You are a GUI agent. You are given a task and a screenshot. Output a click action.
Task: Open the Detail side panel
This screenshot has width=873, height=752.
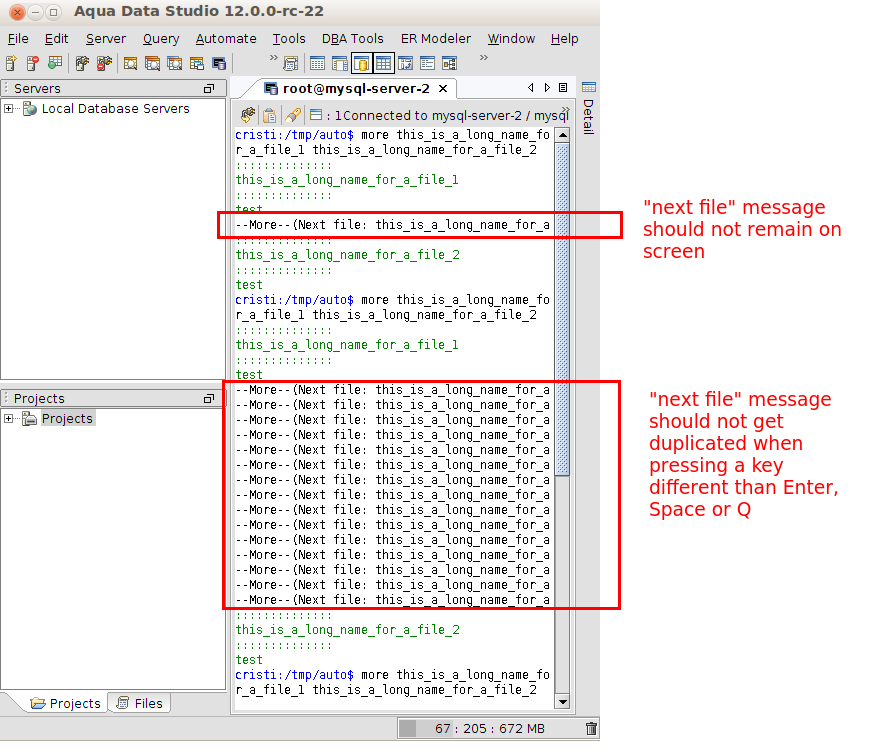[x=588, y=117]
